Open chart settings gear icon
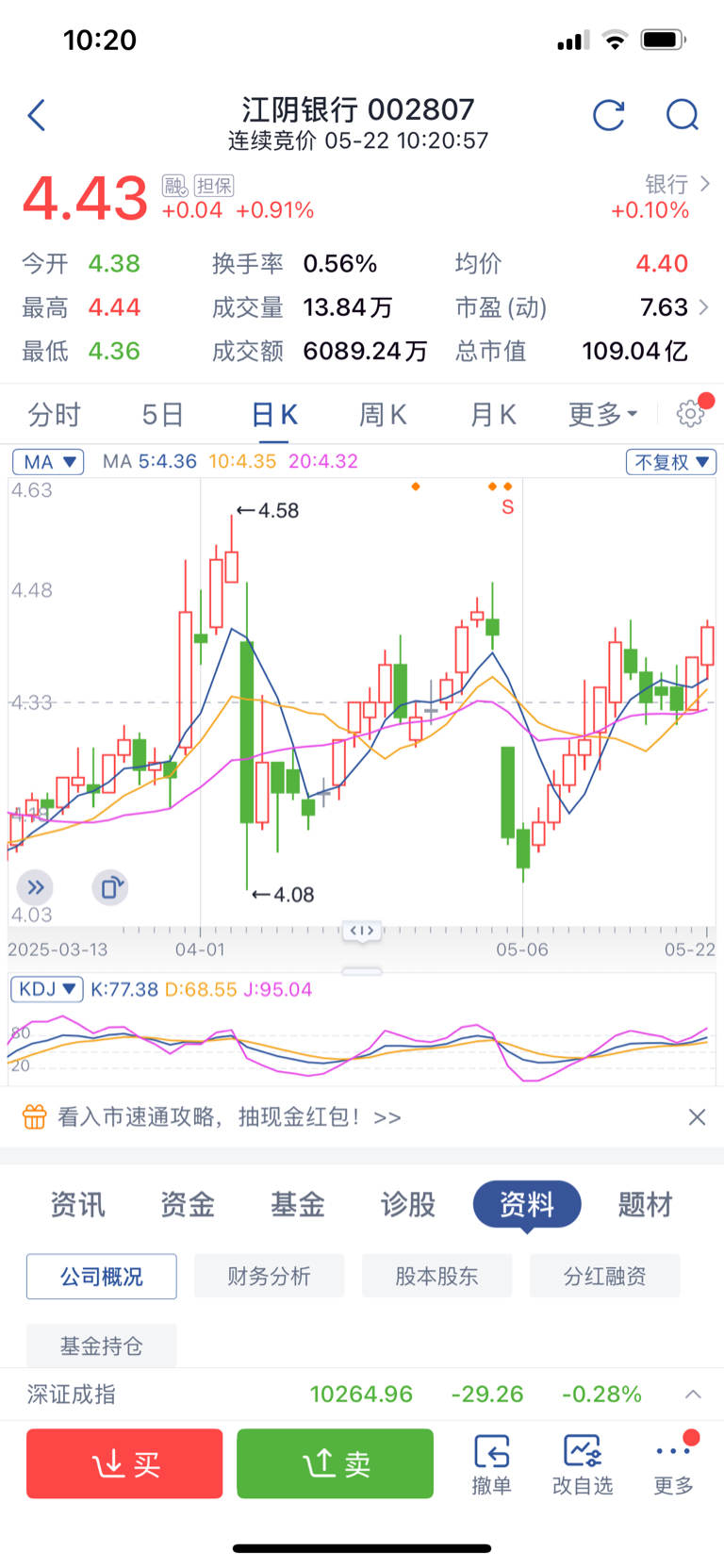The height and width of the screenshot is (1568, 724). (x=690, y=413)
